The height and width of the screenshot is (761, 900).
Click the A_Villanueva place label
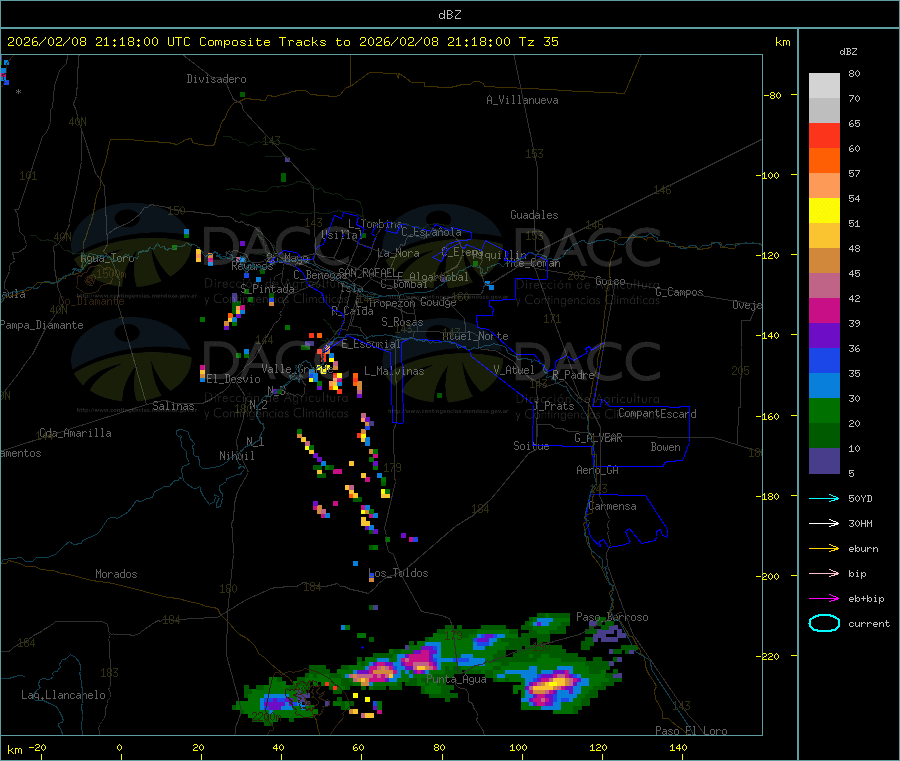click(x=522, y=100)
